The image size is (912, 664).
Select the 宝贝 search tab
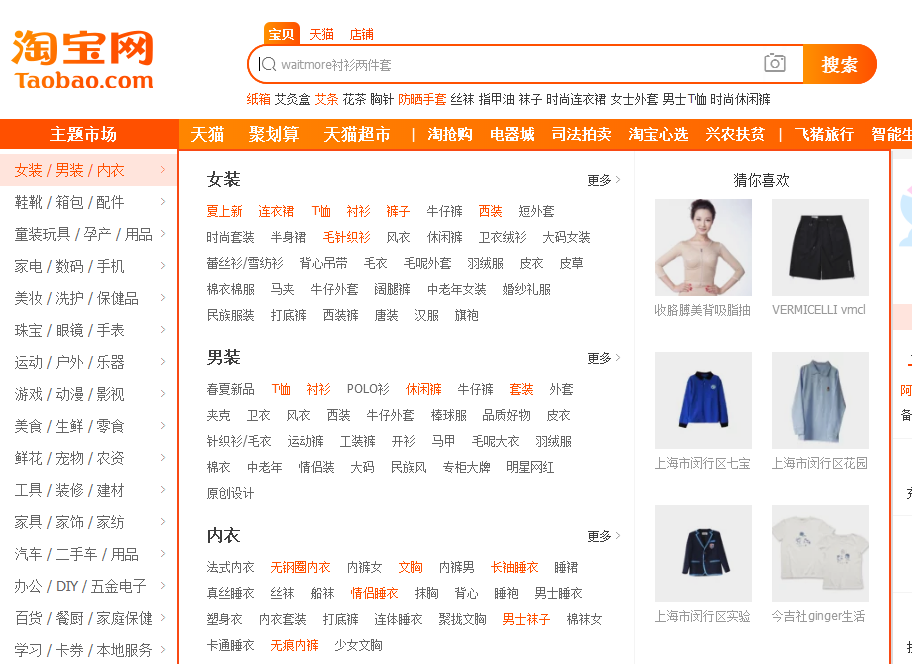tap(282, 34)
